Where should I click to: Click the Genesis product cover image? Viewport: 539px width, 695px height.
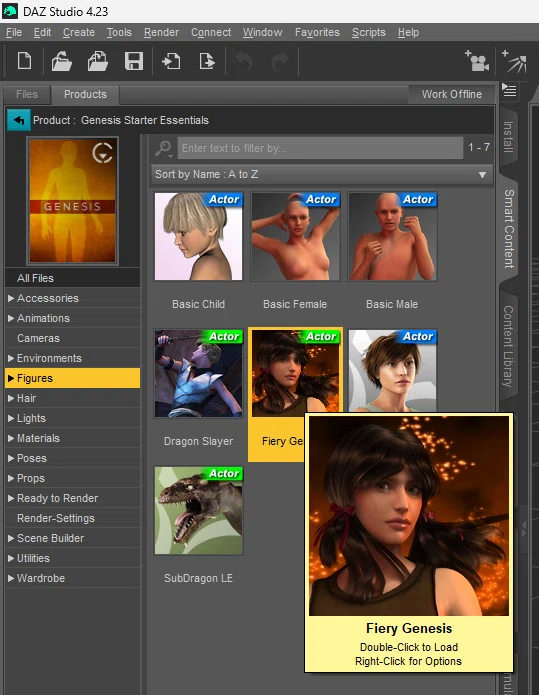pyautogui.click(x=73, y=200)
